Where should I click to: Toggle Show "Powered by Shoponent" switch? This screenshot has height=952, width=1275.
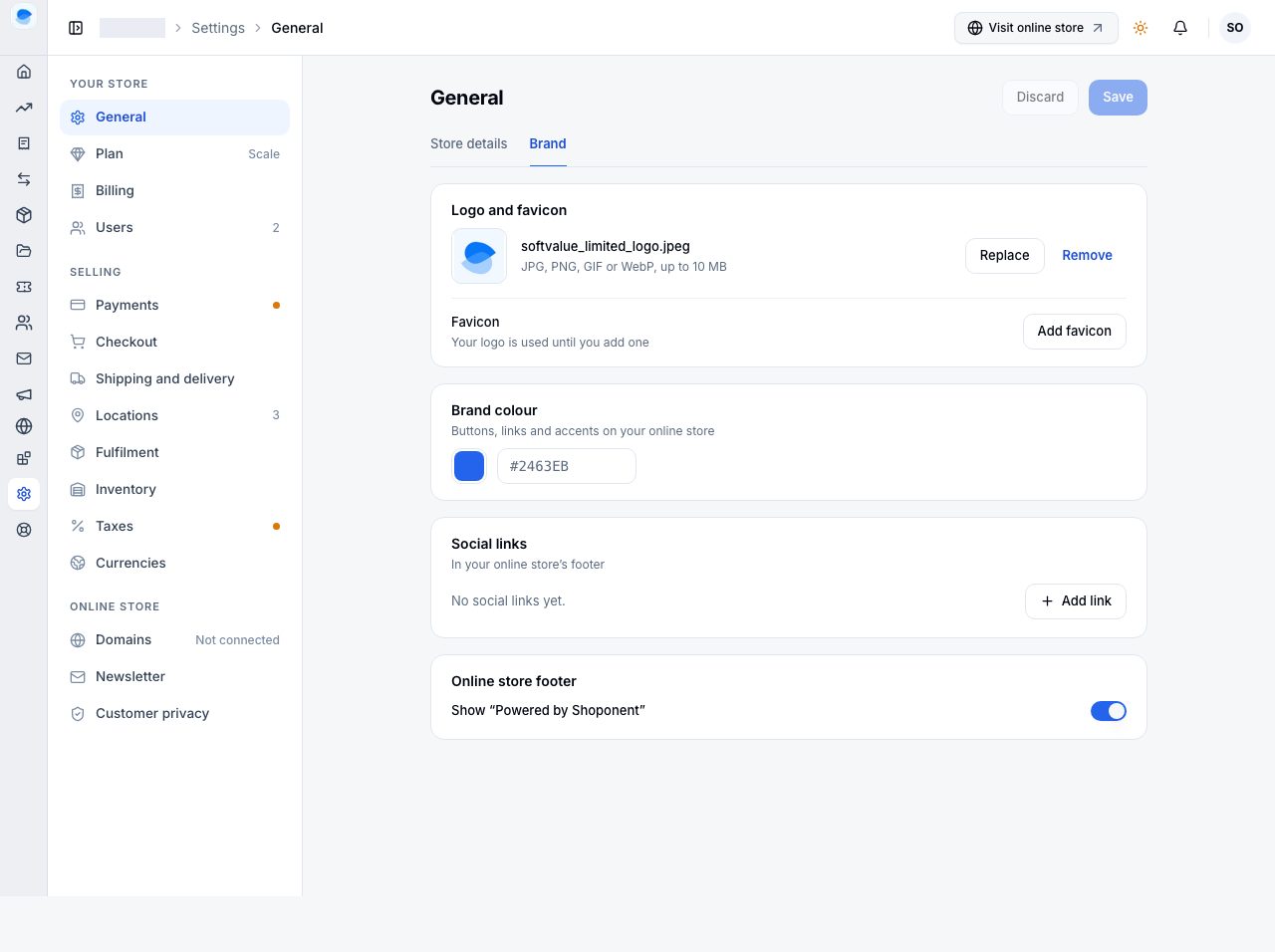pyautogui.click(x=1109, y=711)
